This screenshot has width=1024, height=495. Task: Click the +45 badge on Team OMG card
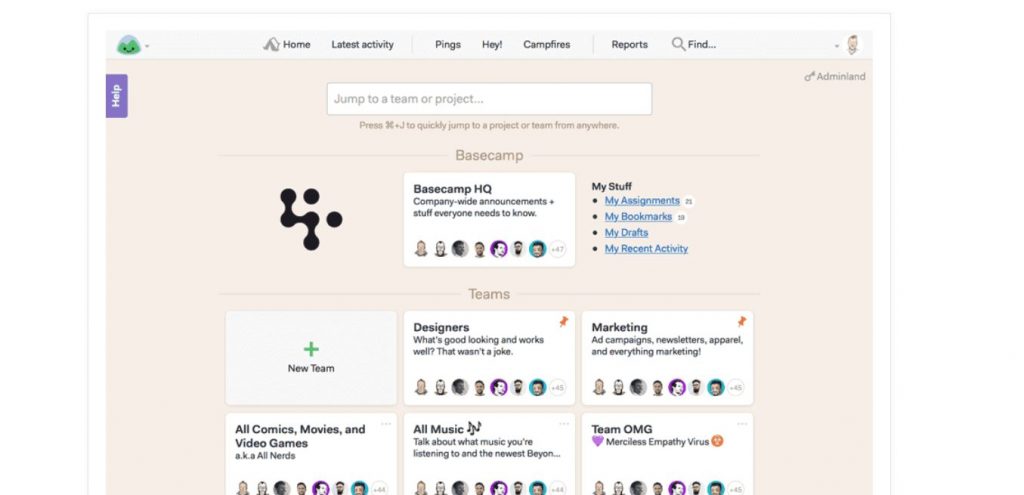(735, 488)
